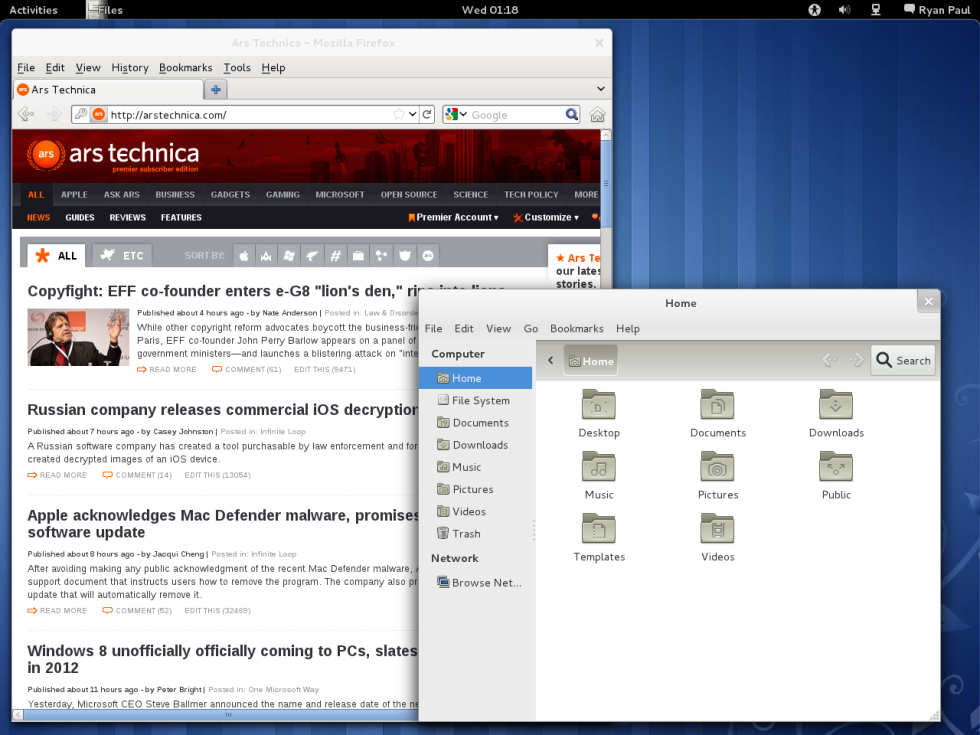Select the Apple category filter icon
The width and height of the screenshot is (980, 735).
[x=244, y=255]
